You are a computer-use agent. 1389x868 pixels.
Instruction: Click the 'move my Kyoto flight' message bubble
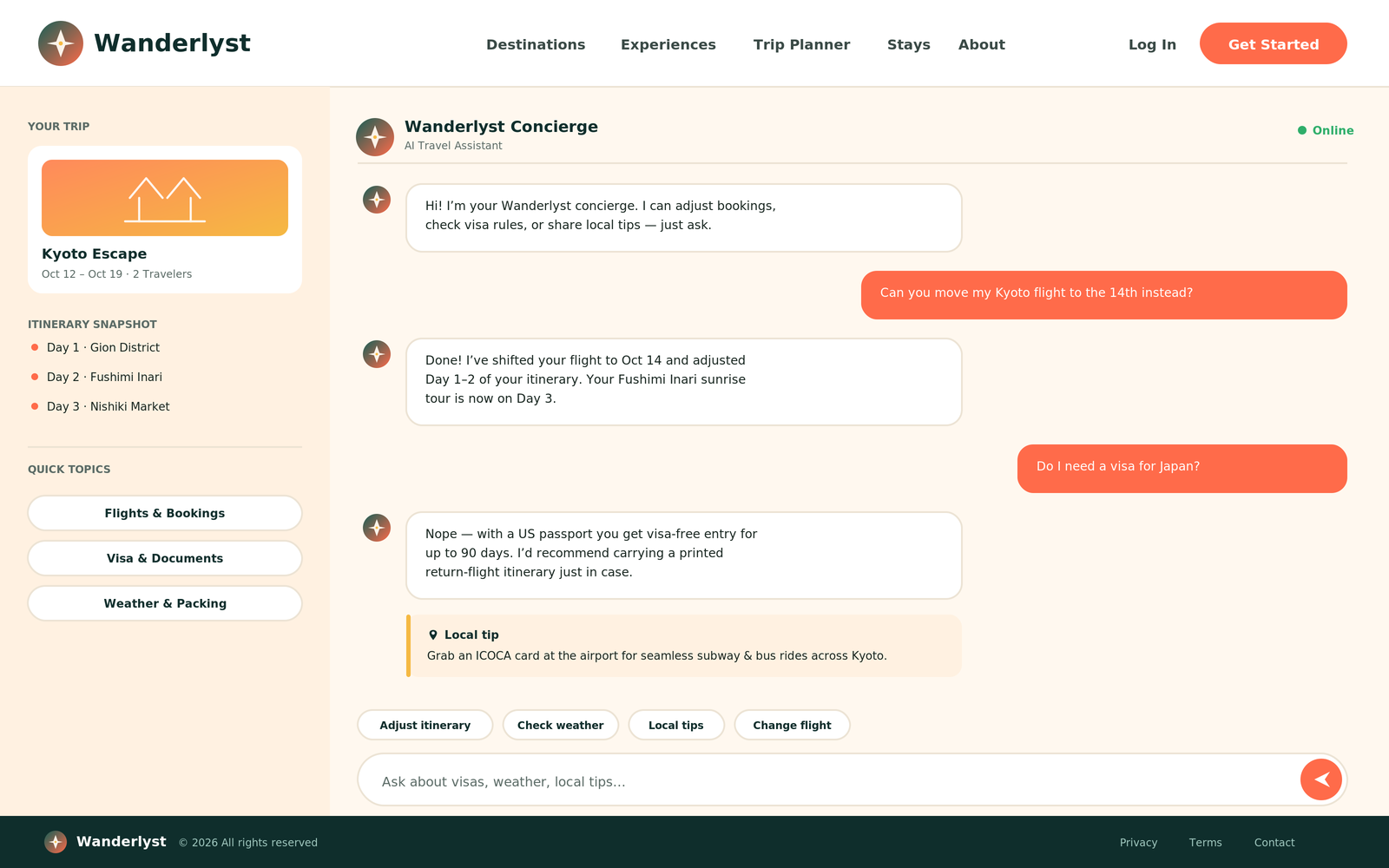(1104, 295)
